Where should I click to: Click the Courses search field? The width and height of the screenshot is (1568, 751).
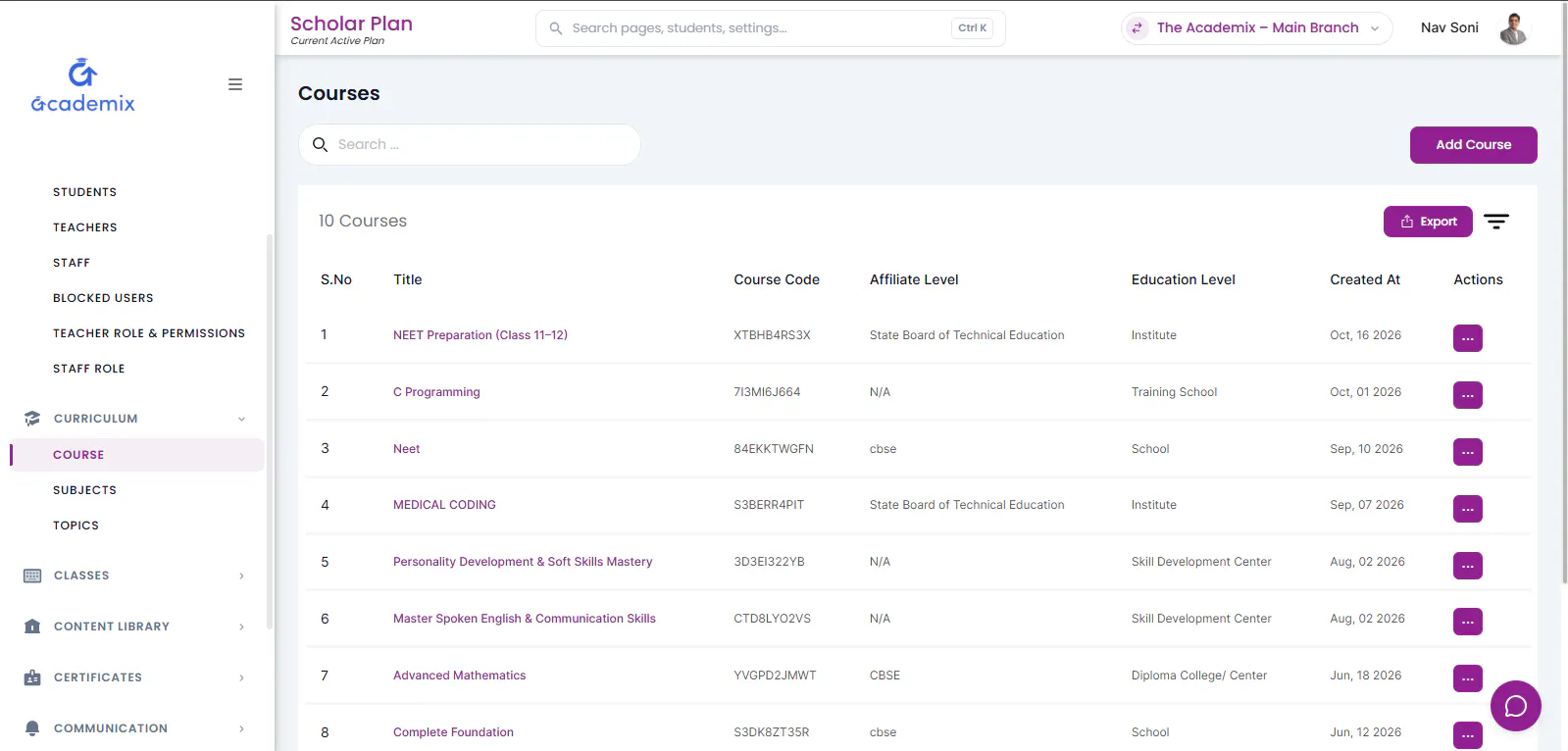[x=470, y=145]
